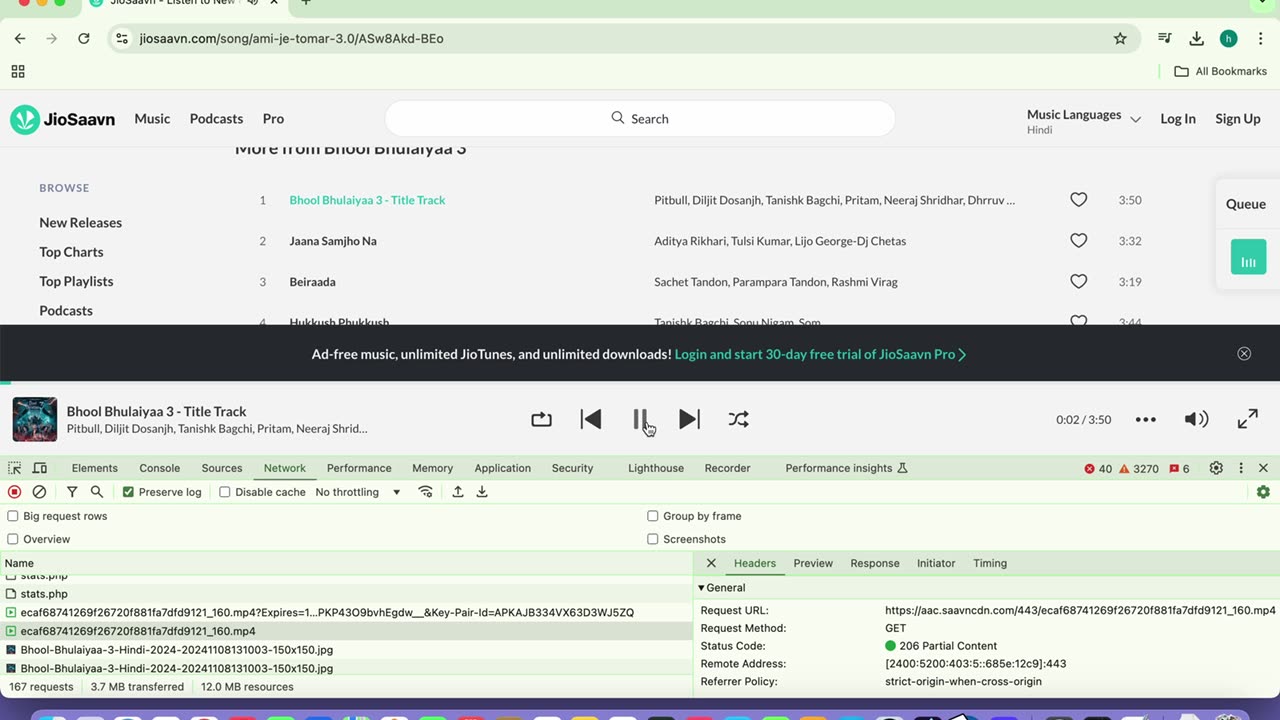This screenshot has height=720, width=1280.
Task: Open the DevTools three-dot menu
Action: (x=1241, y=468)
